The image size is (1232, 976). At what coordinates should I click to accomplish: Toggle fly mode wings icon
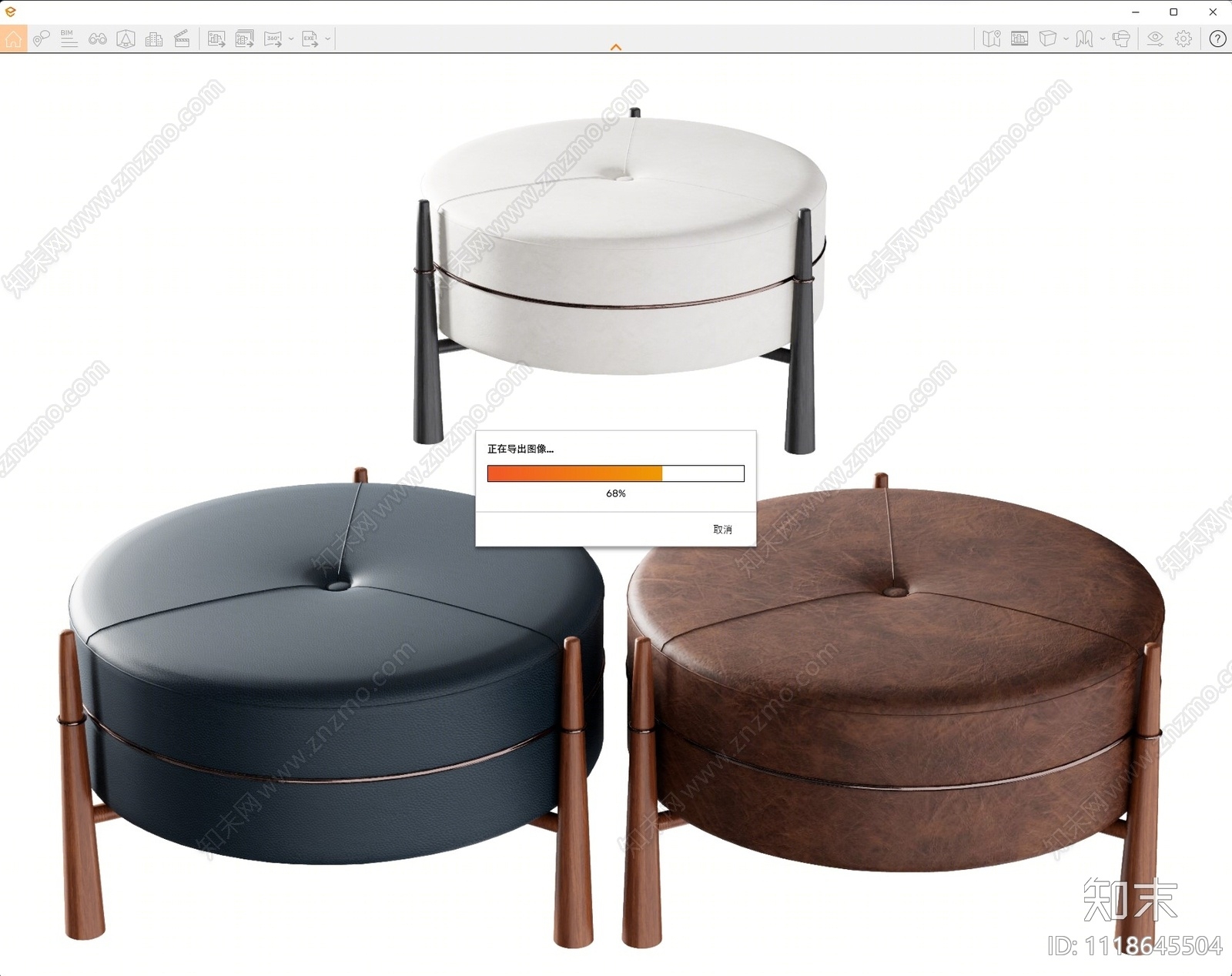click(1084, 38)
